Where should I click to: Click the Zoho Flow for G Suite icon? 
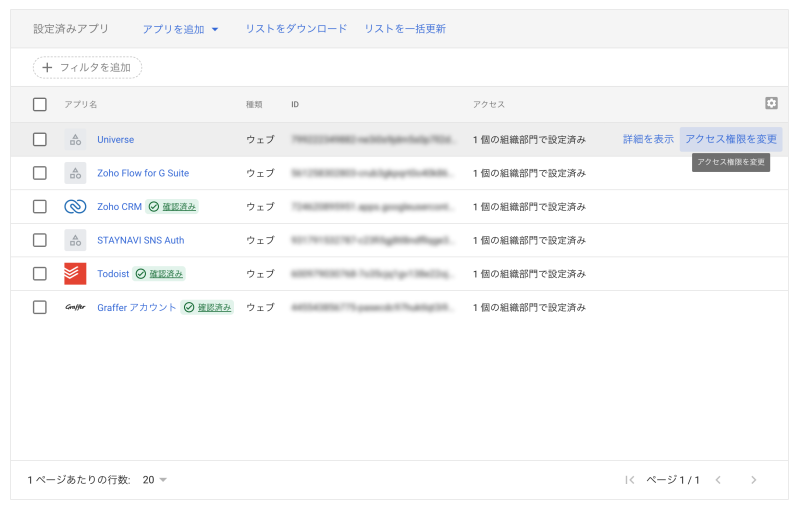(x=75, y=173)
